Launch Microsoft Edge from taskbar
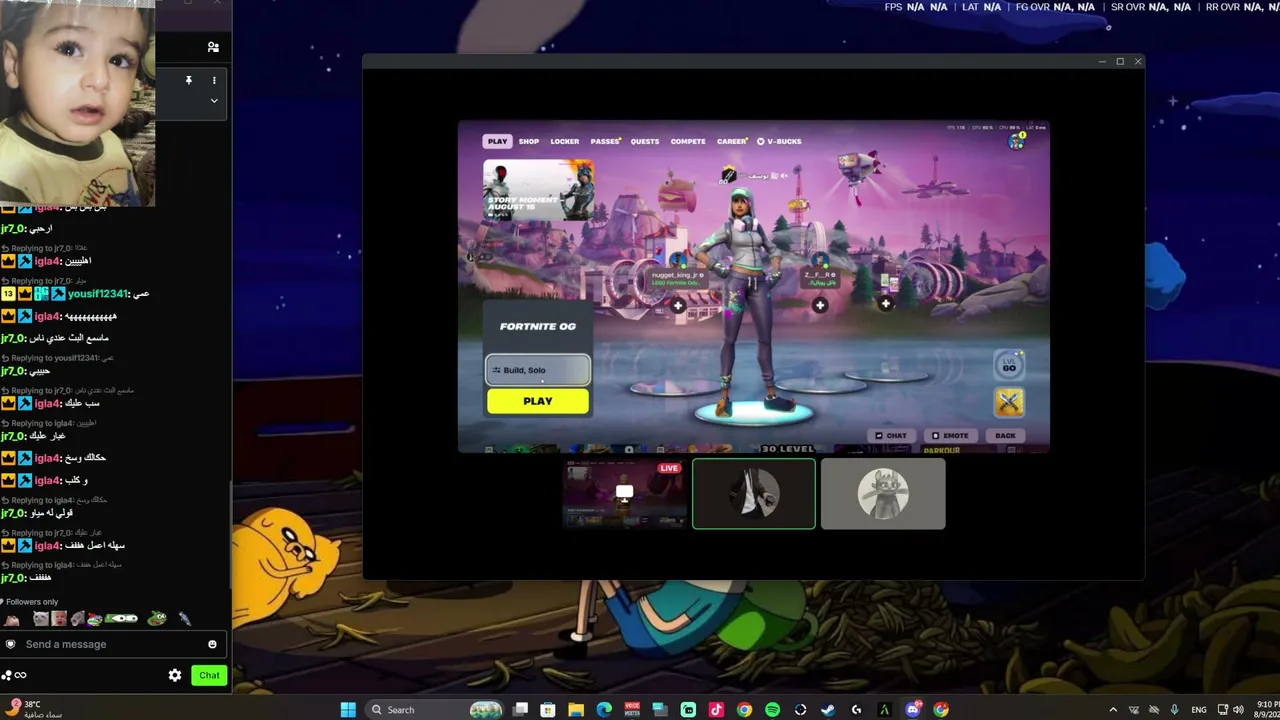This screenshot has width=1280, height=720. point(604,710)
